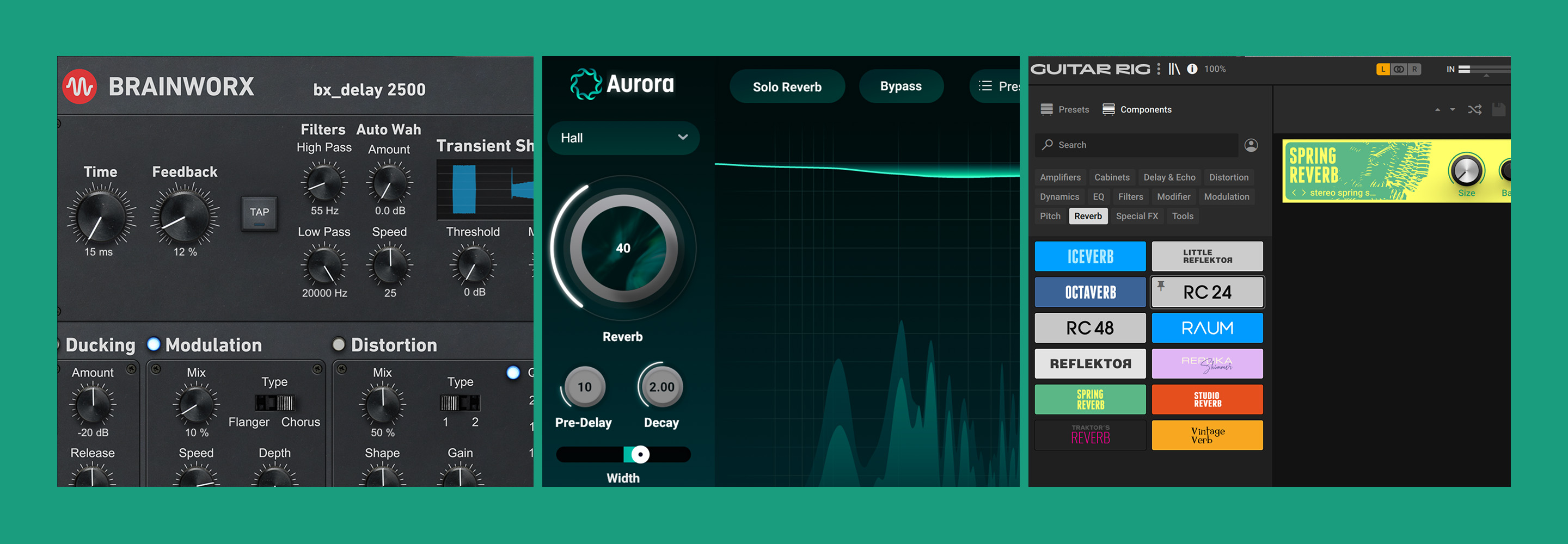Click the shuffle preset icon
Image resolution: width=1568 pixels, height=544 pixels.
point(1475,109)
